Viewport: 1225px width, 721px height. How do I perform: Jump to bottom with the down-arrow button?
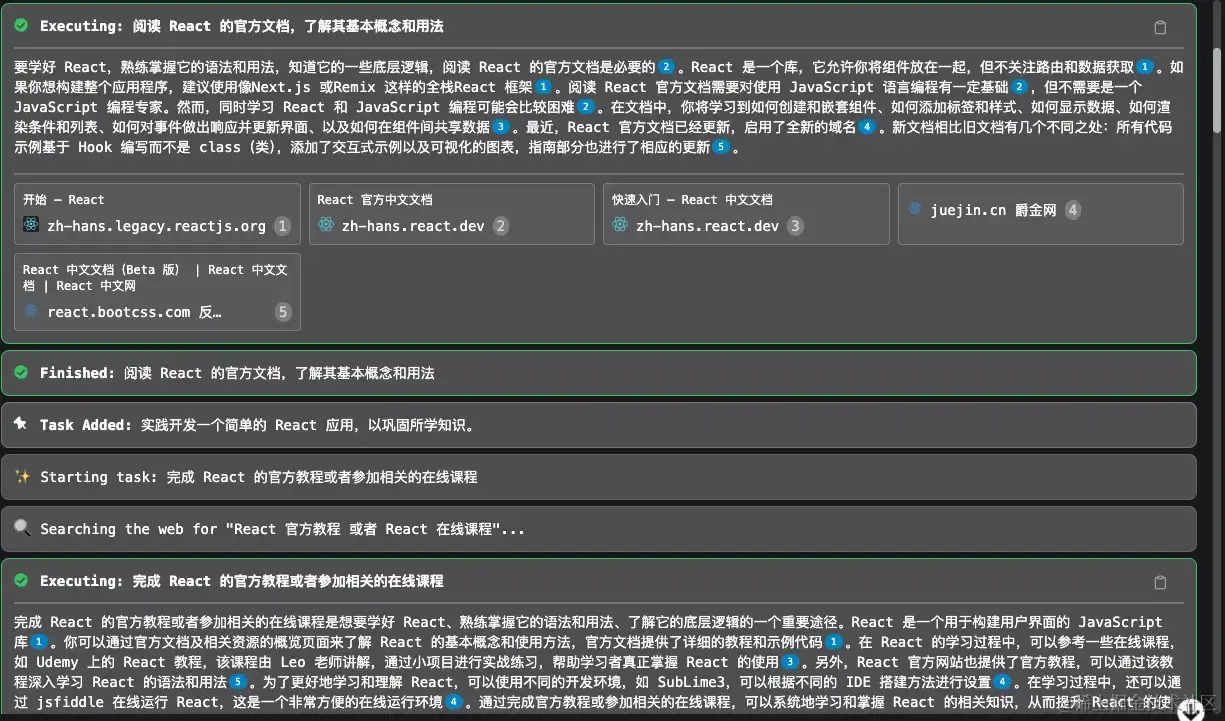click(x=1191, y=709)
